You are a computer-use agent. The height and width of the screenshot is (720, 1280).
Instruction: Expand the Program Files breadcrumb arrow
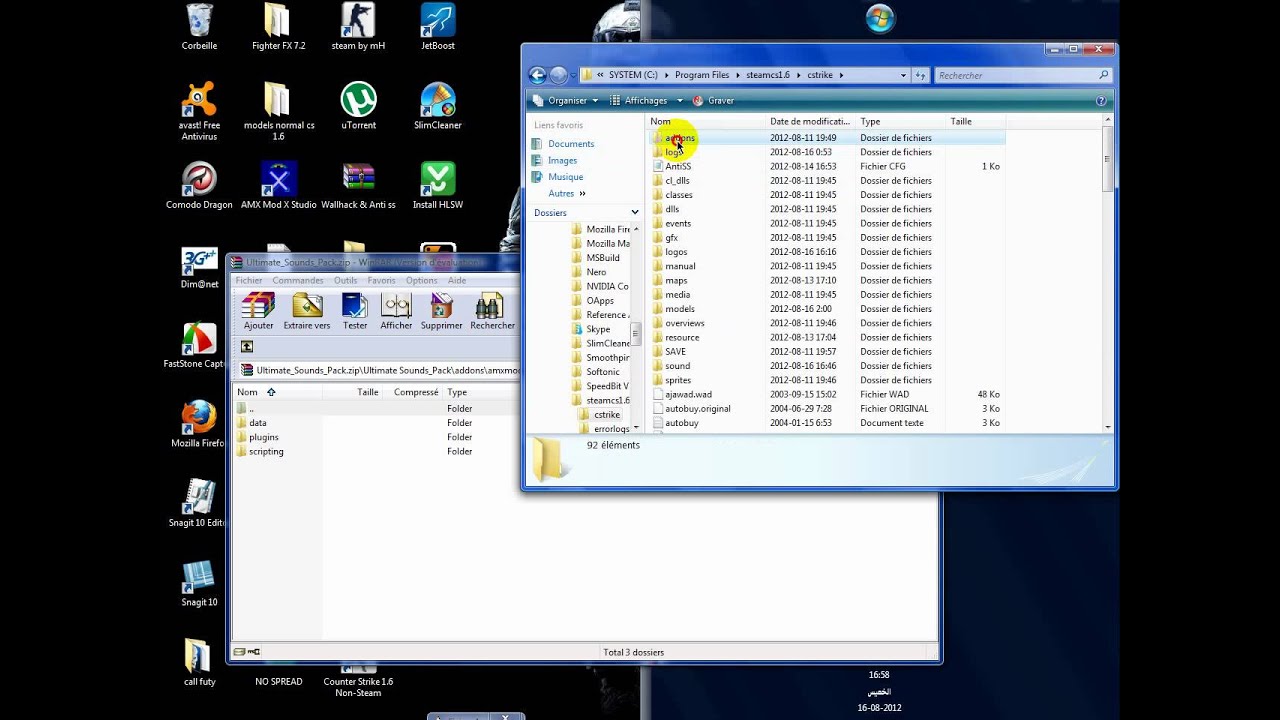pyautogui.click(x=737, y=75)
